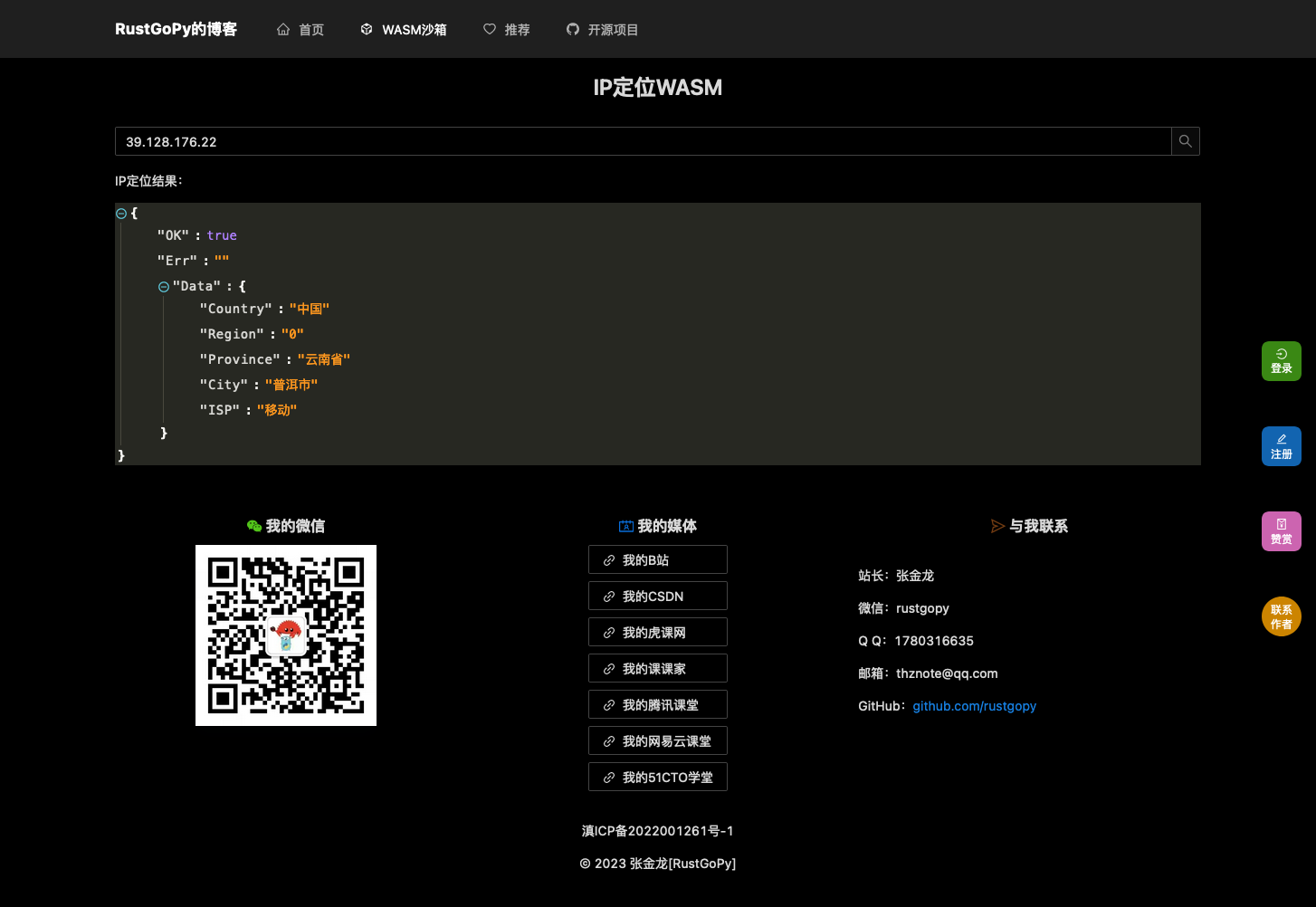Click the "移动" value in JSON
1316x907 pixels.
tap(277, 410)
